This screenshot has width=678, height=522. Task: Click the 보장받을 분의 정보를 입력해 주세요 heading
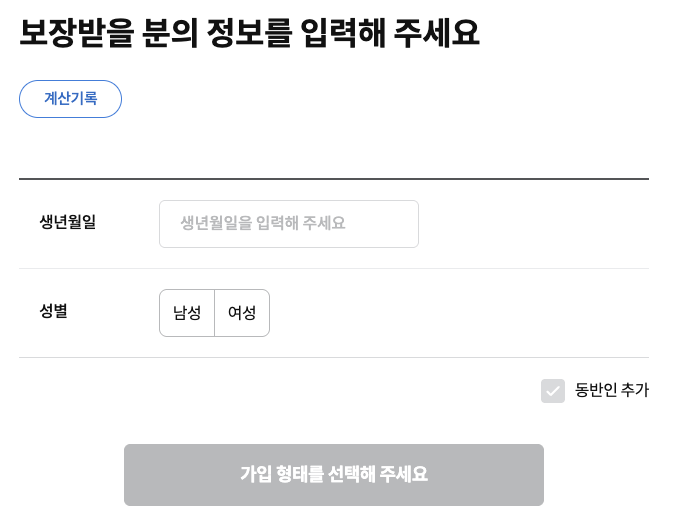249,33
